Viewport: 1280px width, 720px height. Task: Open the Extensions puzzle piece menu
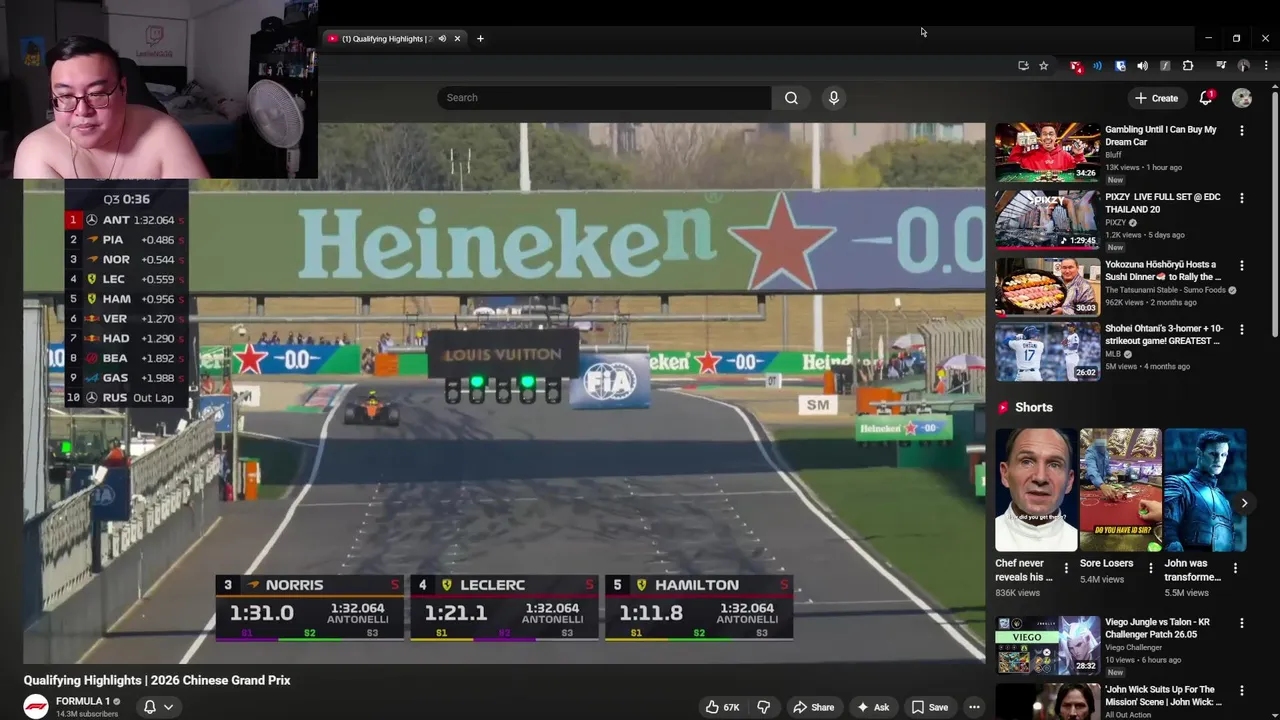1188,66
